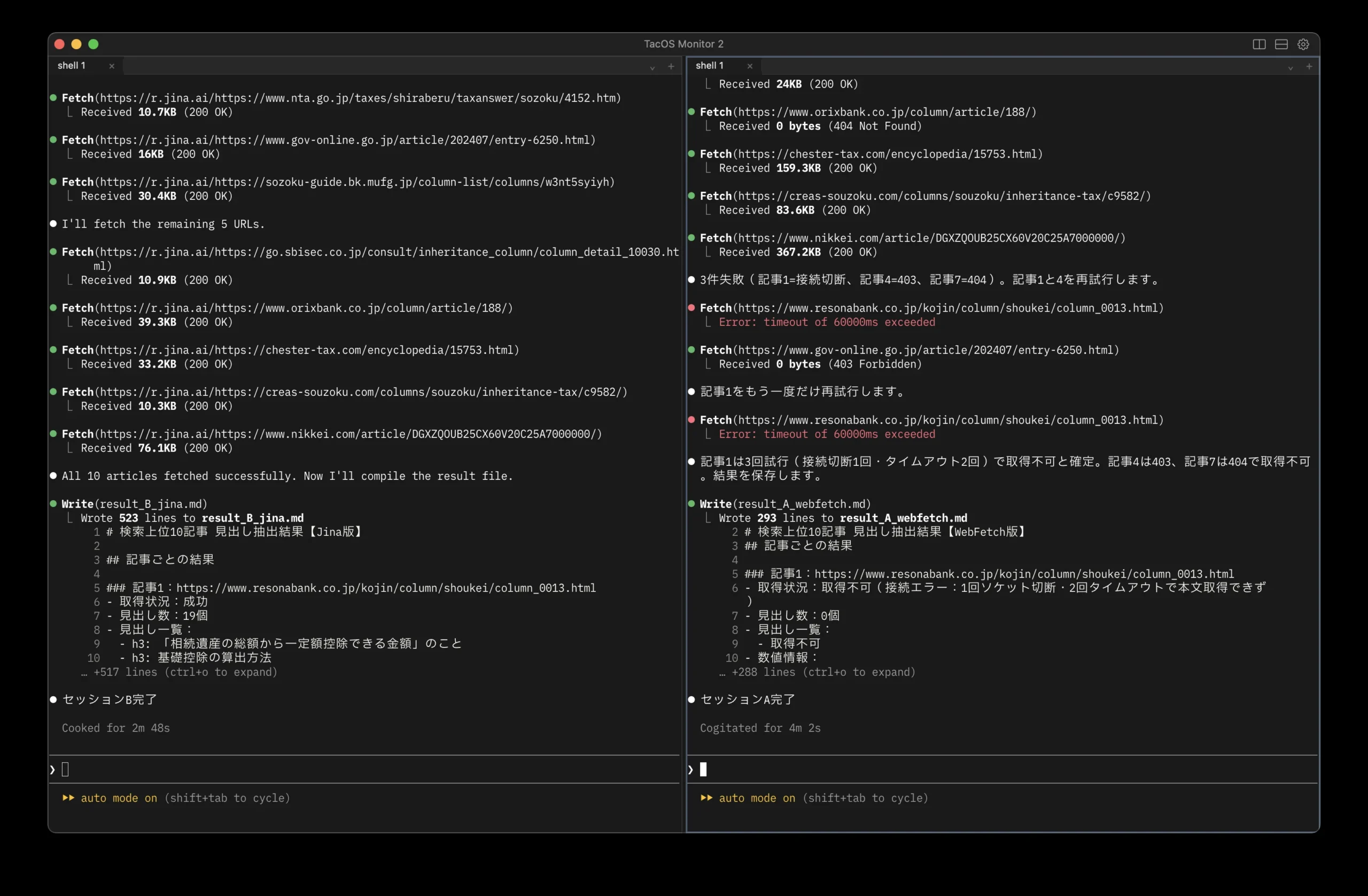Click 'Cooked for 2m 48s' status text
Screen dimensions: 1368x896
click(116, 728)
